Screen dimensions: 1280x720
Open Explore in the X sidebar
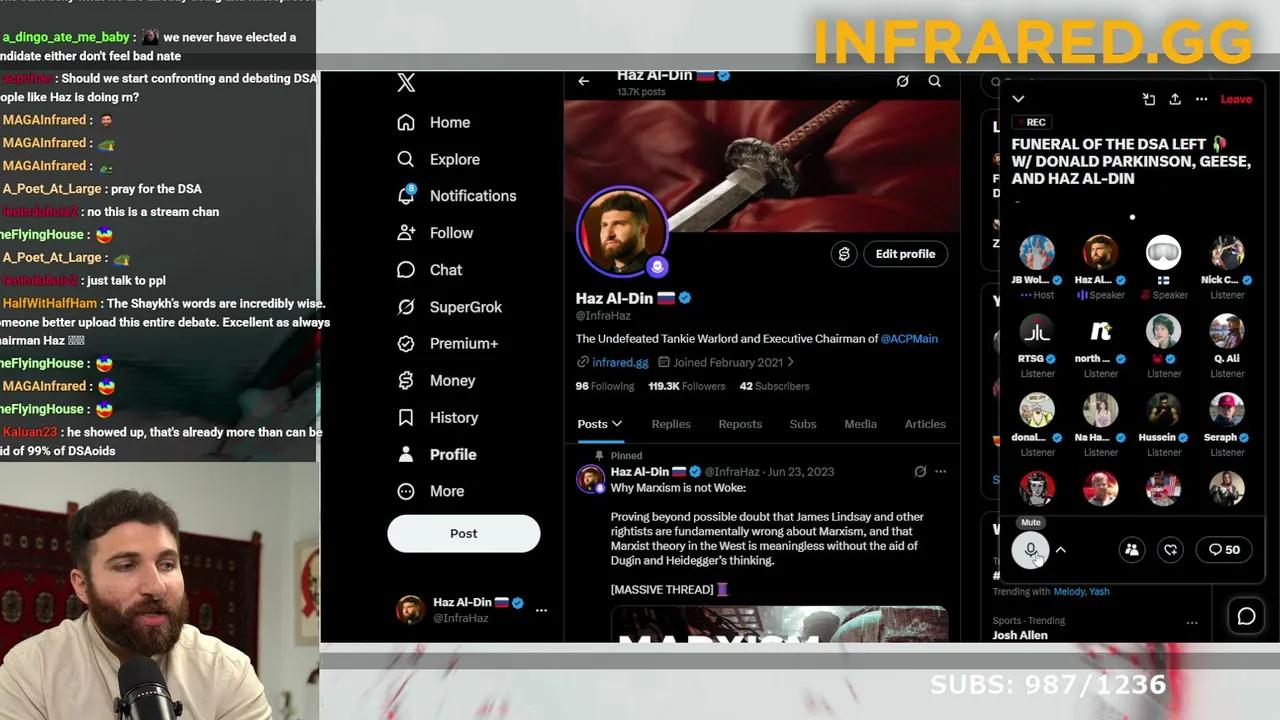tap(438, 159)
